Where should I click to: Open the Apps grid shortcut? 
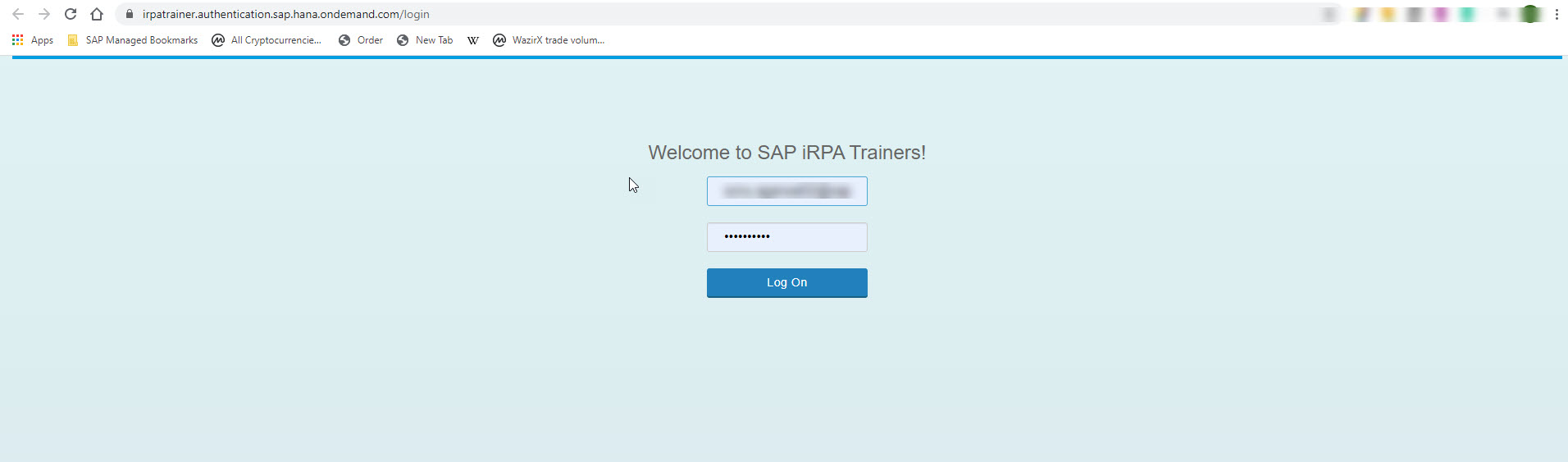33,40
